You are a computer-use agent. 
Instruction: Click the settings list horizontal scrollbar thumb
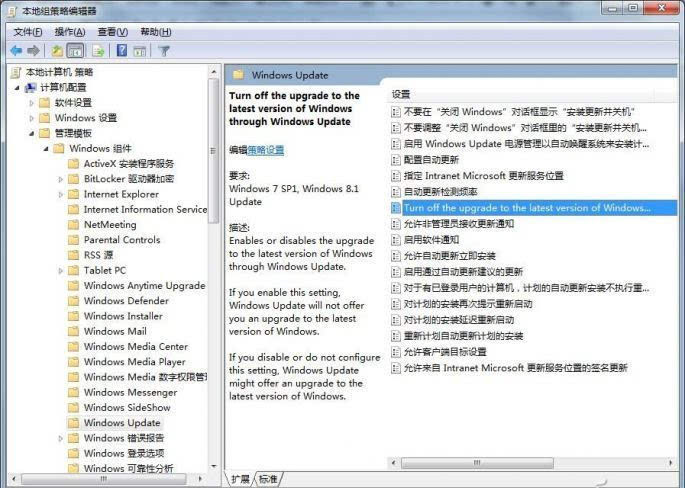477,463
